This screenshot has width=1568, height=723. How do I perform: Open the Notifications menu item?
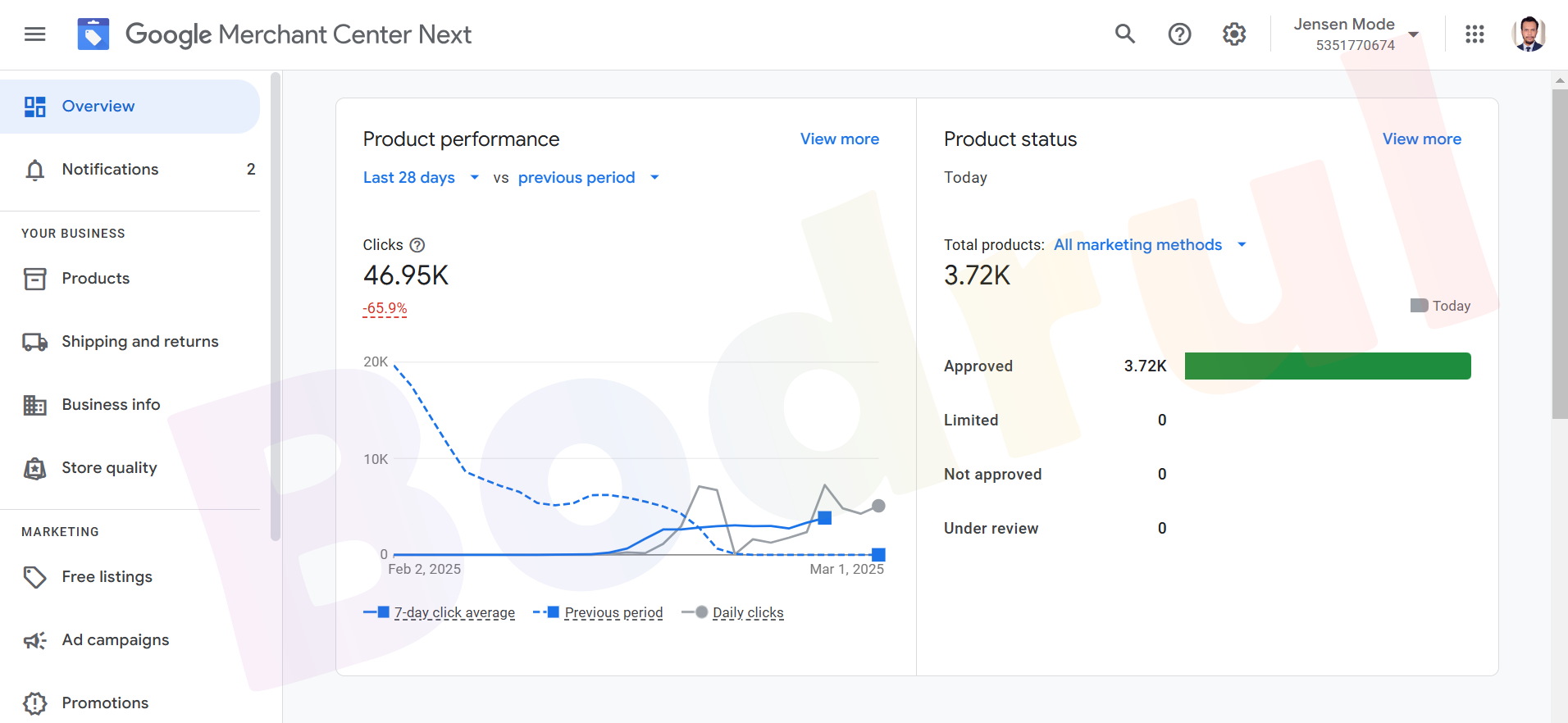click(x=130, y=170)
